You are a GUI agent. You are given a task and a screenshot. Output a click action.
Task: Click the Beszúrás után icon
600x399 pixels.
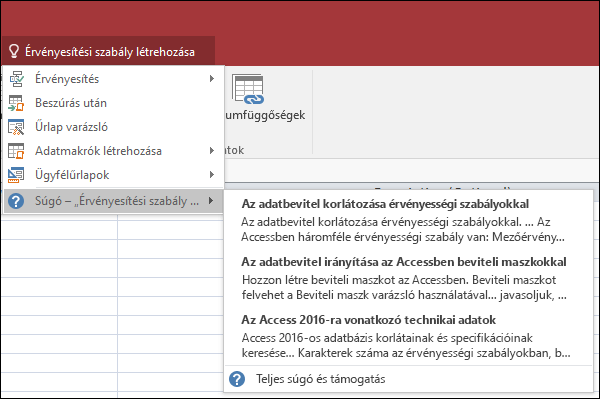coord(16,103)
